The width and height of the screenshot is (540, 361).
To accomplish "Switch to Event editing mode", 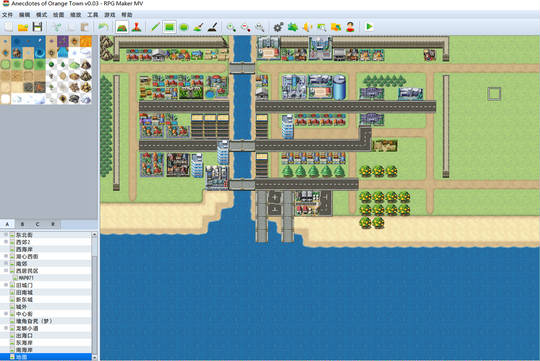I will click(136, 27).
